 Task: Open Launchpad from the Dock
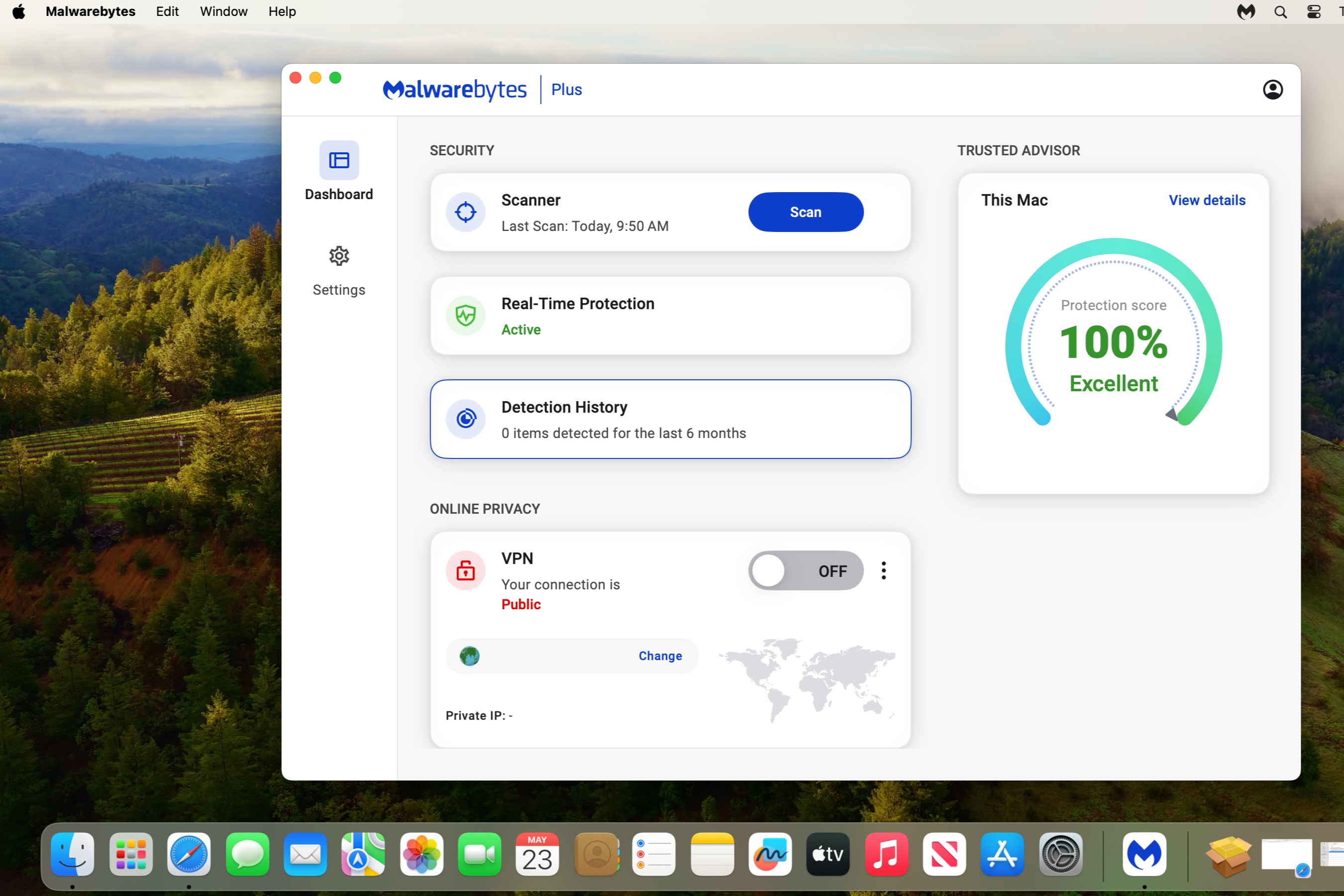coord(131,854)
